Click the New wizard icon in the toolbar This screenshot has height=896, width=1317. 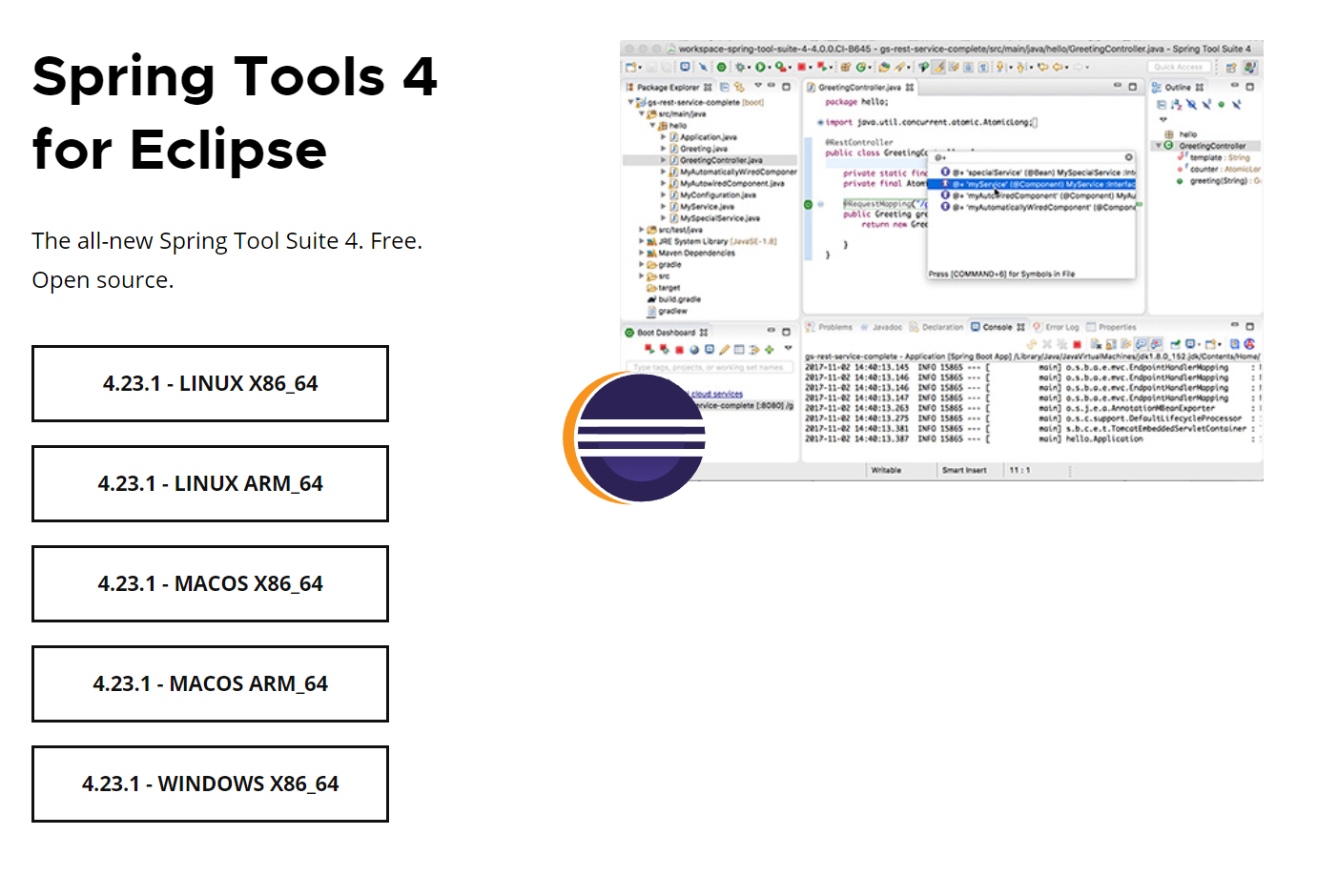pos(631,67)
